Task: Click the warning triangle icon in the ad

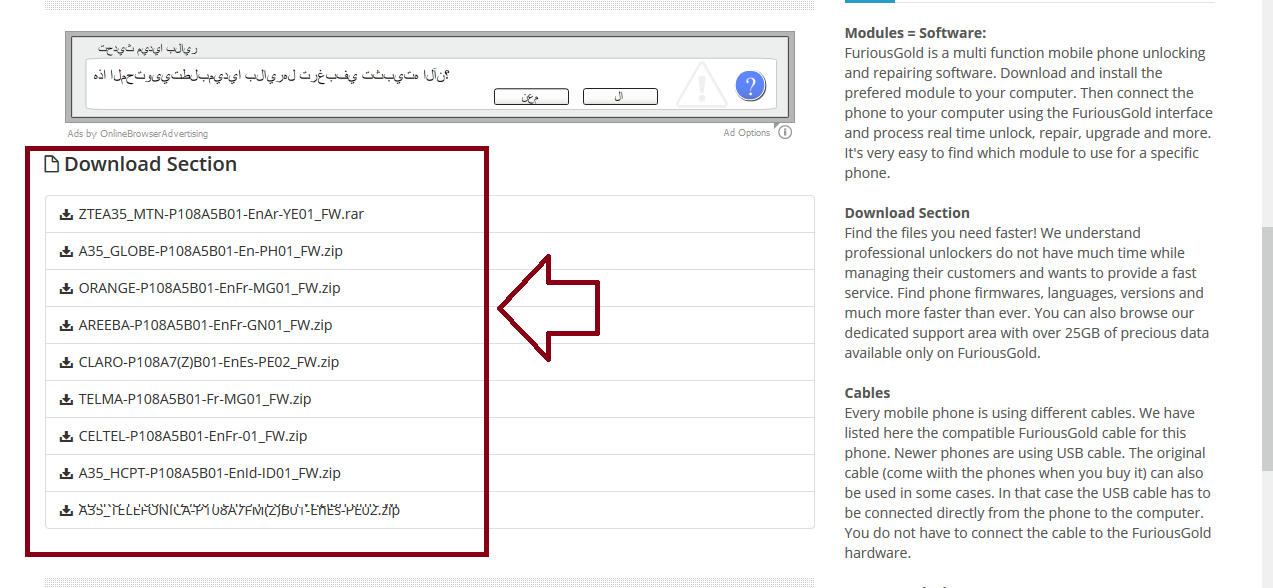Action: [702, 85]
